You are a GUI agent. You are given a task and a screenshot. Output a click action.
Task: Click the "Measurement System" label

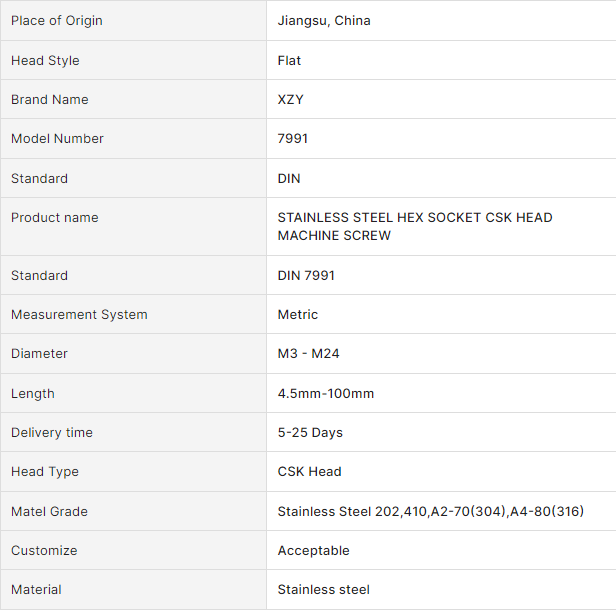[79, 314]
